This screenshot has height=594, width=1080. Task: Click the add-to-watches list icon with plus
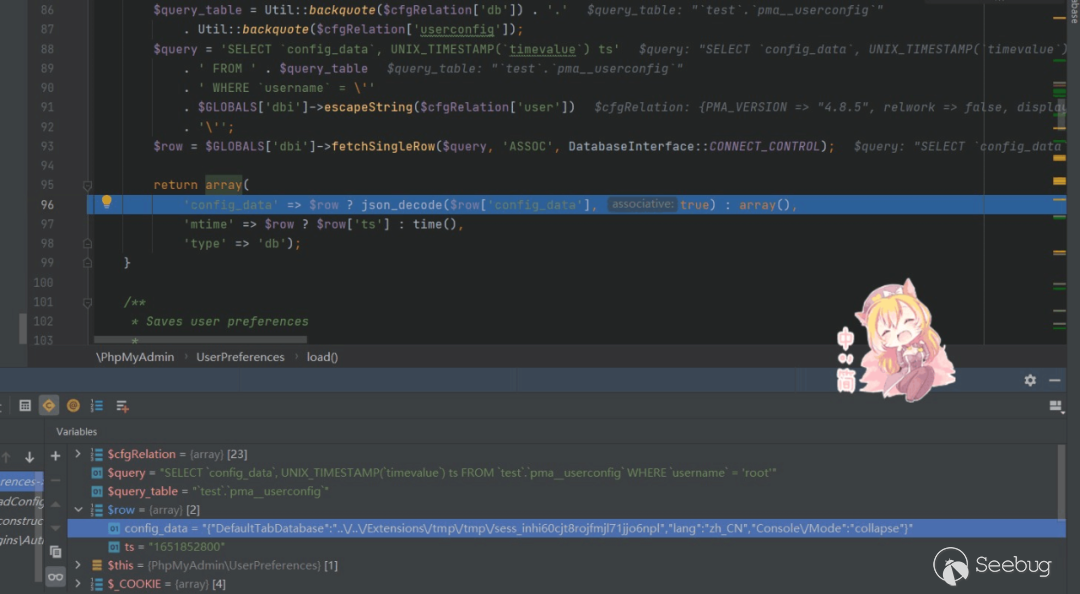tap(122, 406)
